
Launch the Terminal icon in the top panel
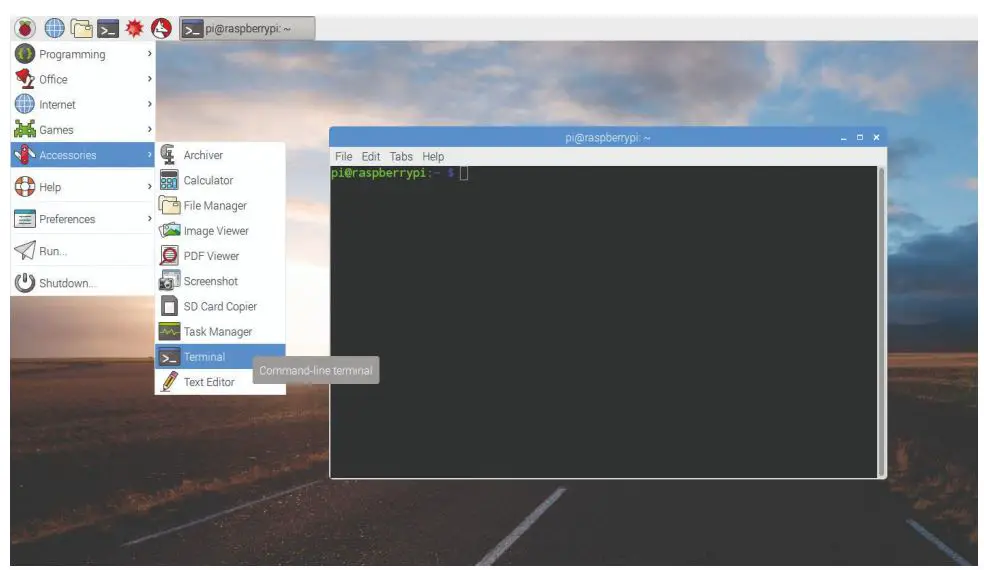pyautogui.click(x=108, y=29)
